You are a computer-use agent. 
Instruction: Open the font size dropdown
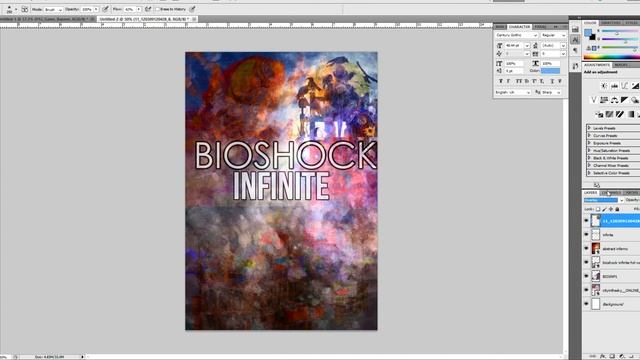[527, 46]
